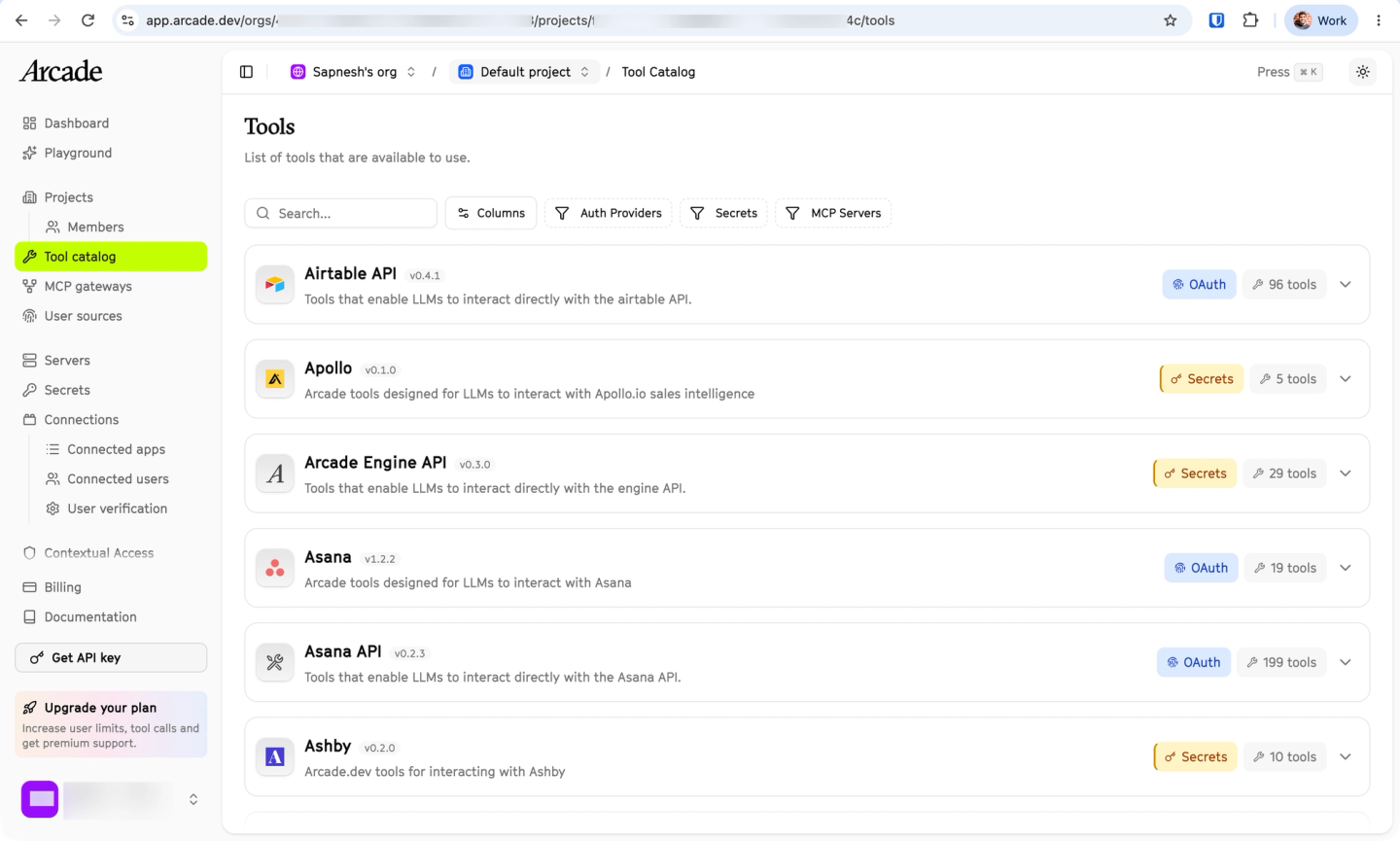Click Secrets badge on Apollo row
Image resolution: width=1400 pixels, height=841 pixels.
tap(1202, 379)
